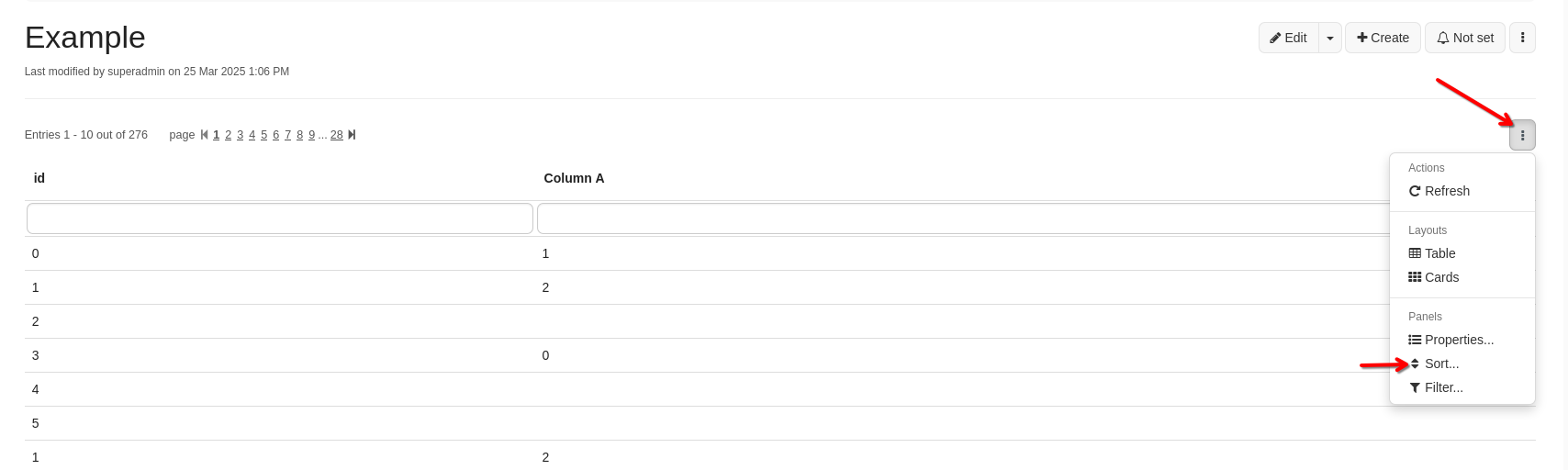Expand the Edit dropdown caret
Screen dimensions: 1568x470
(x=1330, y=38)
